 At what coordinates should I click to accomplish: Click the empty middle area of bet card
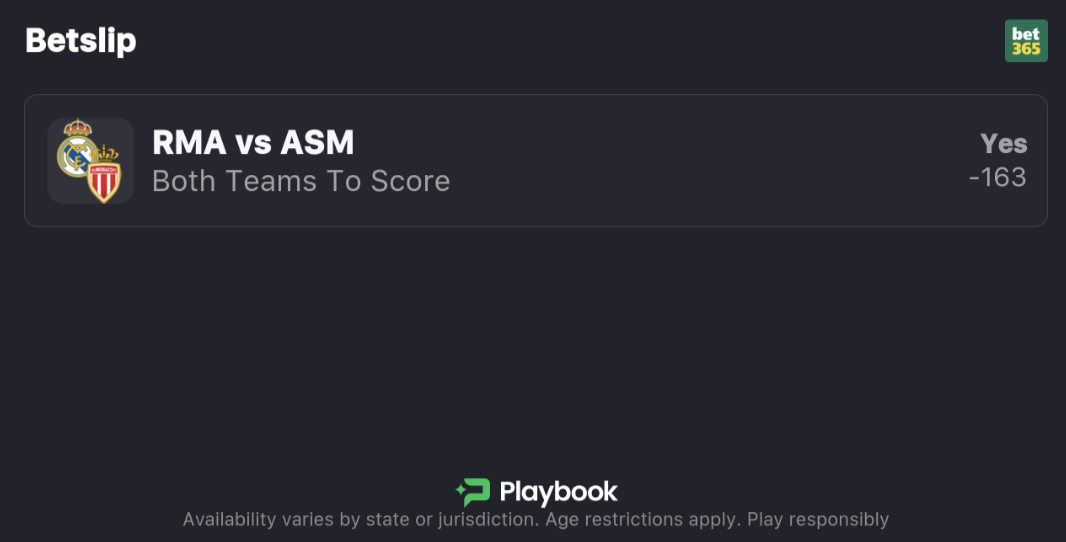(x=700, y=161)
